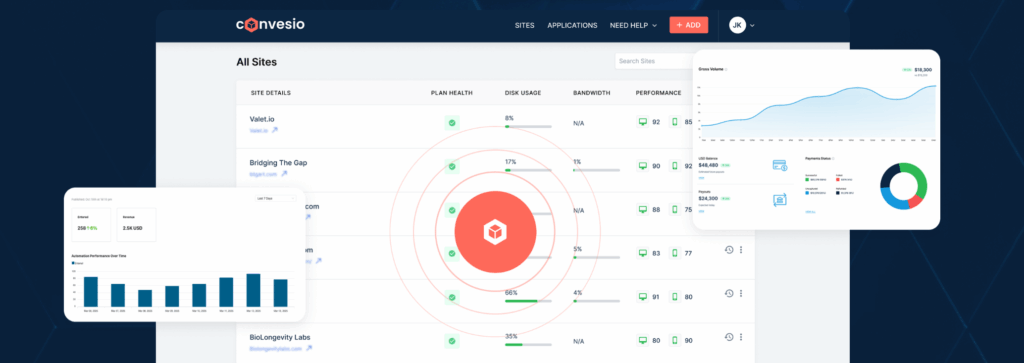Click desktop icon in BioLongevity Labs row
Screen dimensions: 1024x363
pos(642,341)
